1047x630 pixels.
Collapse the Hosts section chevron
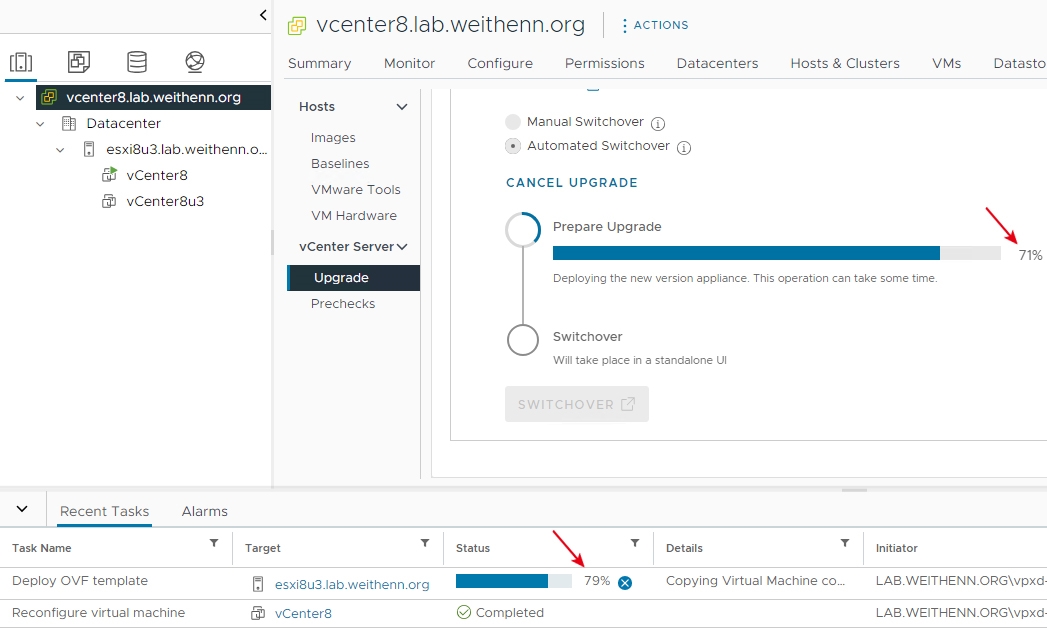point(402,107)
